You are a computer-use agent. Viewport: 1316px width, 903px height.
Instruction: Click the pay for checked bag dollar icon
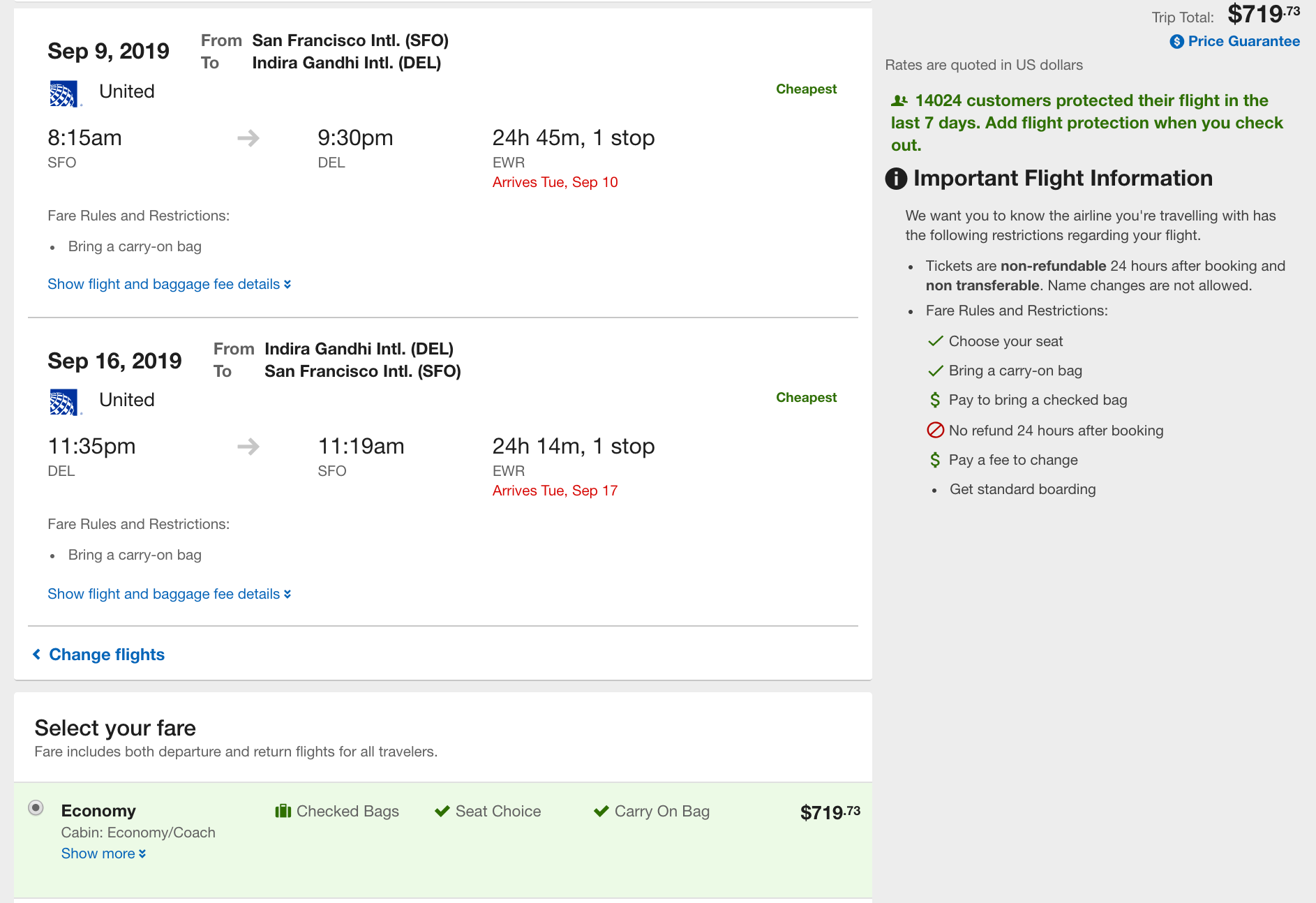[935, 400]
